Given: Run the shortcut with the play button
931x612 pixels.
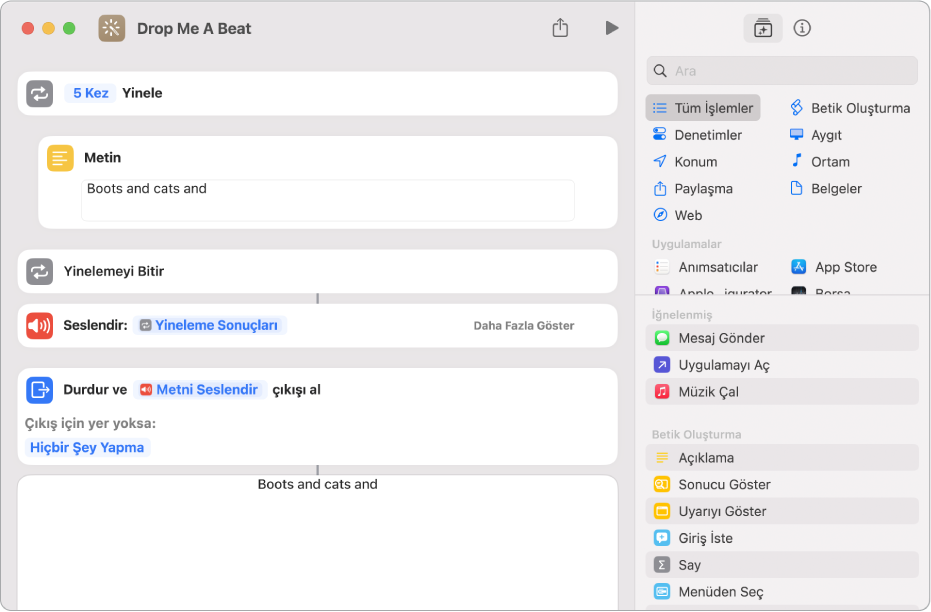Looking at the screenshot, I should [612, 28].
